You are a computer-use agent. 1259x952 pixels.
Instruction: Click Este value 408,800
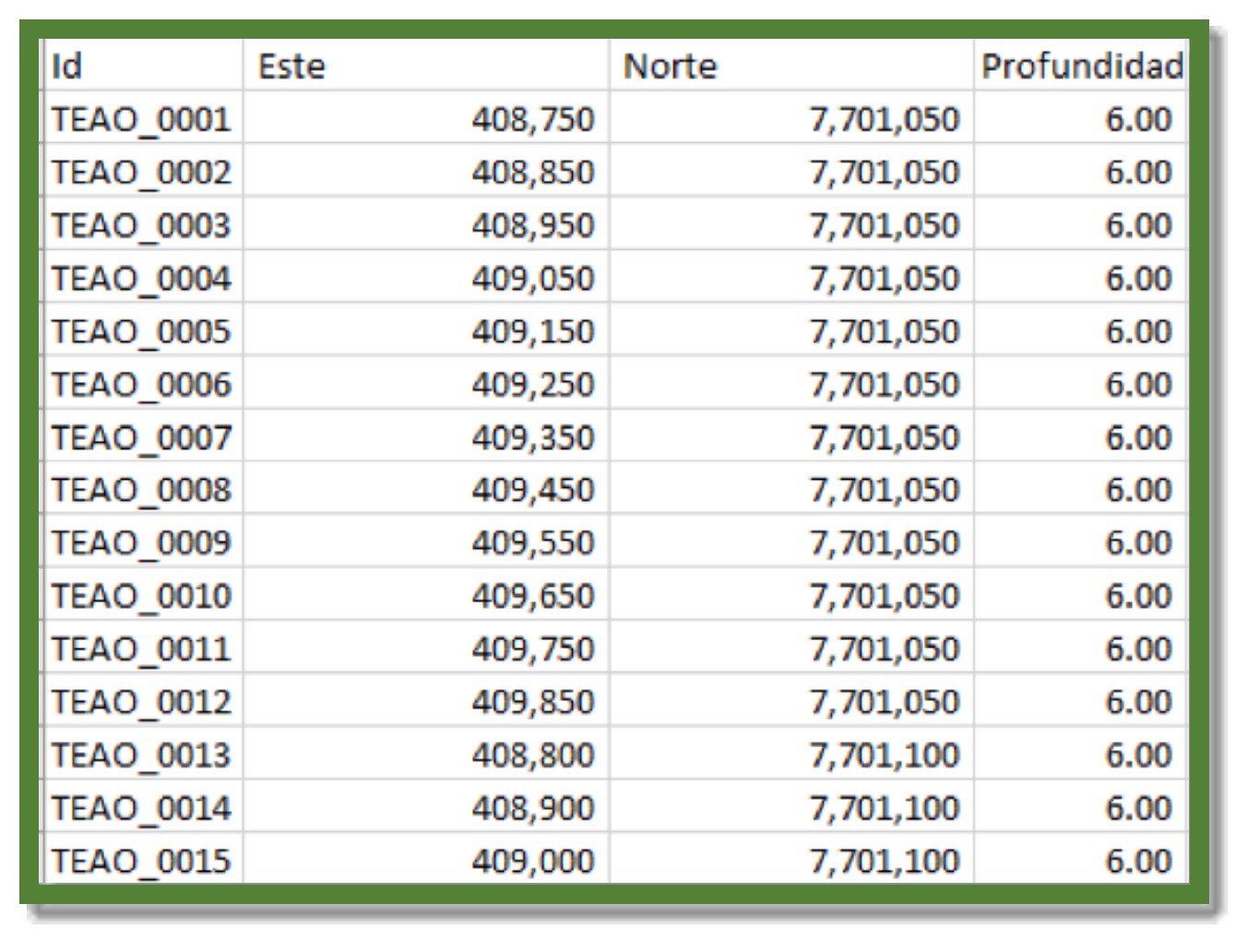point(532,756)
